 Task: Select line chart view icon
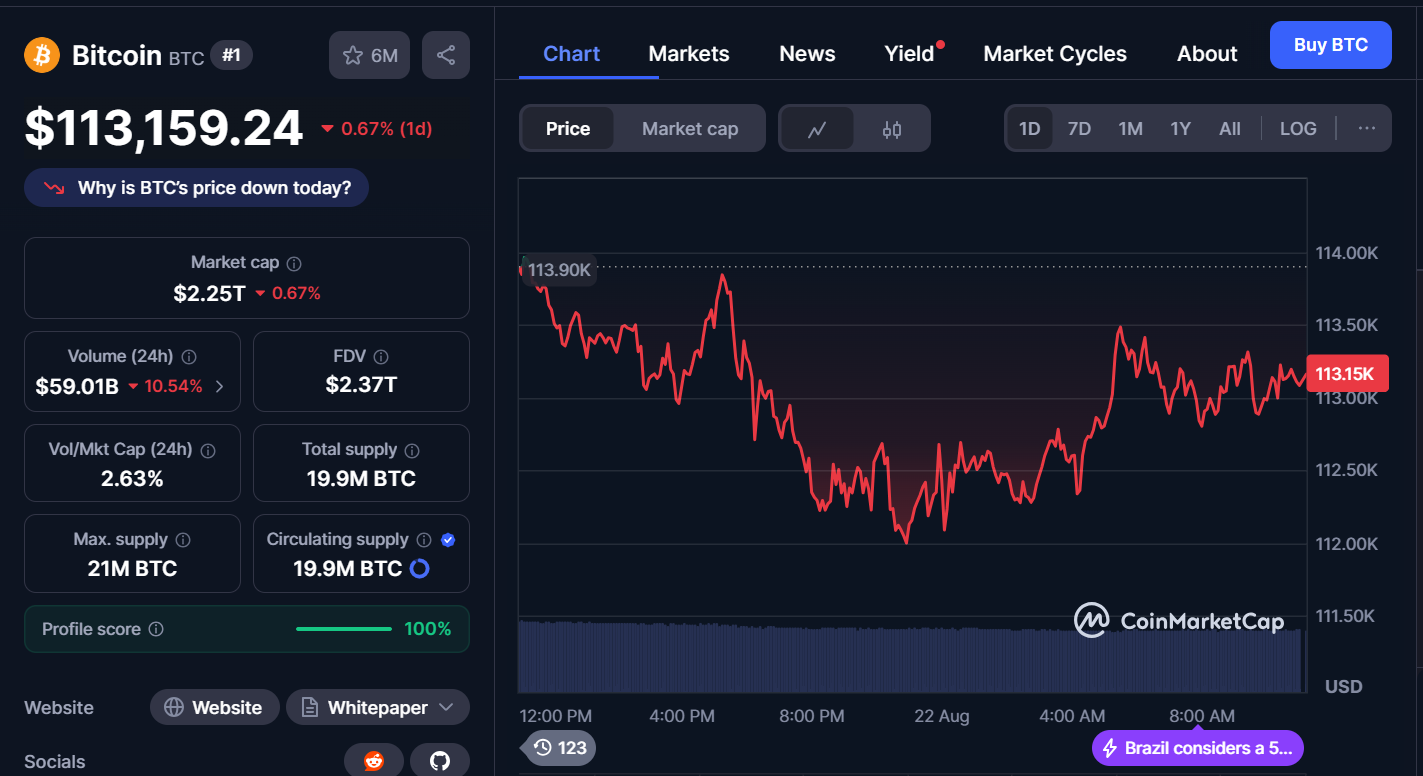817,129
